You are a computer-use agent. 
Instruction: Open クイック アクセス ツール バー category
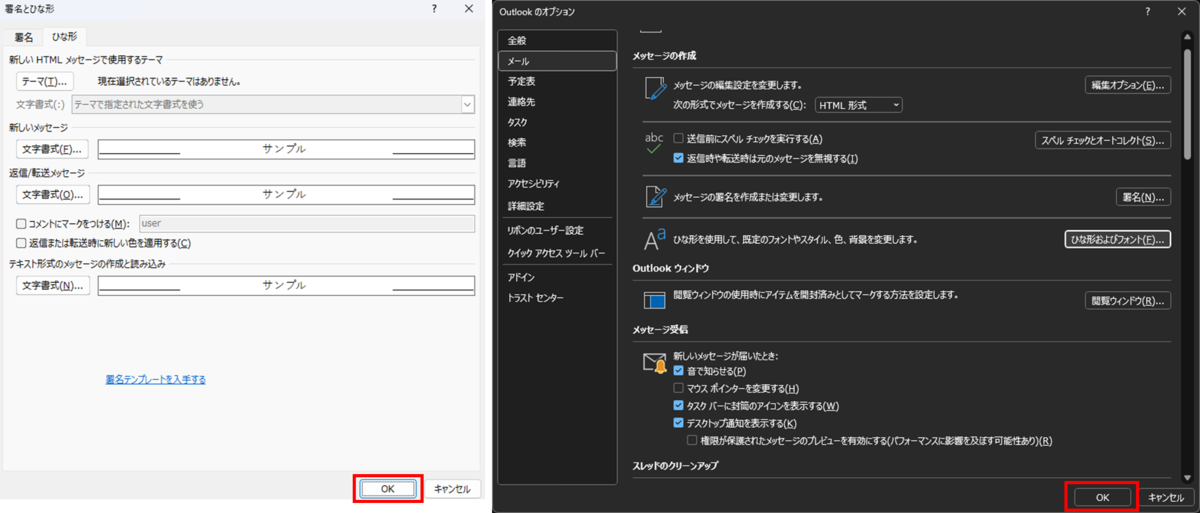[x=557, y=253]
